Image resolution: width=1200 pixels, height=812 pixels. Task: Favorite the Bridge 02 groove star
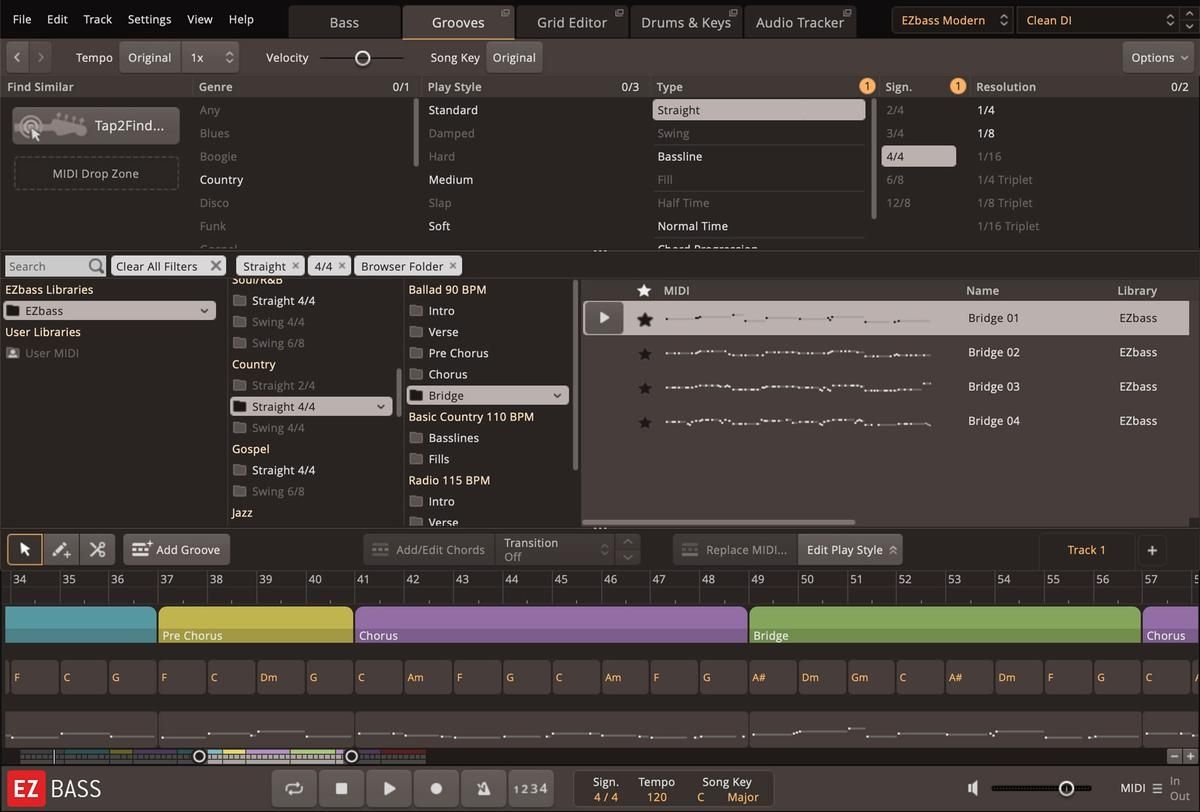(x=645, y=353)
